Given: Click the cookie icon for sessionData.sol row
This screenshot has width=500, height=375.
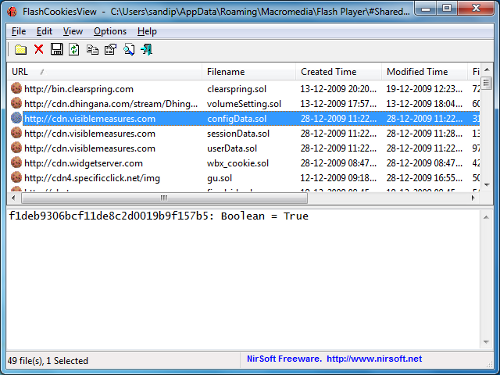Looking at the screenshot, I should tap(16, 133).
